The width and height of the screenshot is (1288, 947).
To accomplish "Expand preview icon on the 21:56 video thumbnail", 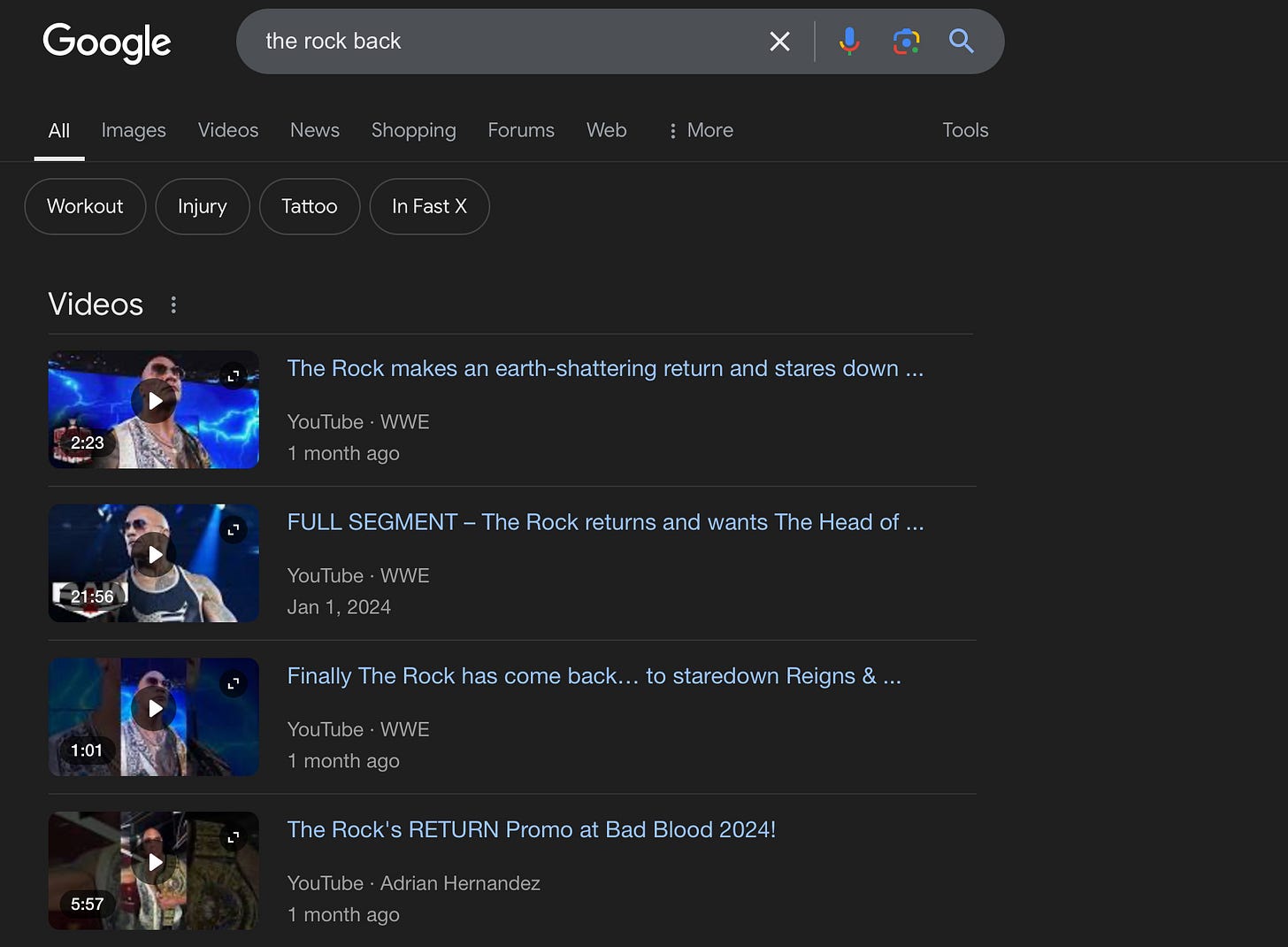I will (x=234, y=530).
